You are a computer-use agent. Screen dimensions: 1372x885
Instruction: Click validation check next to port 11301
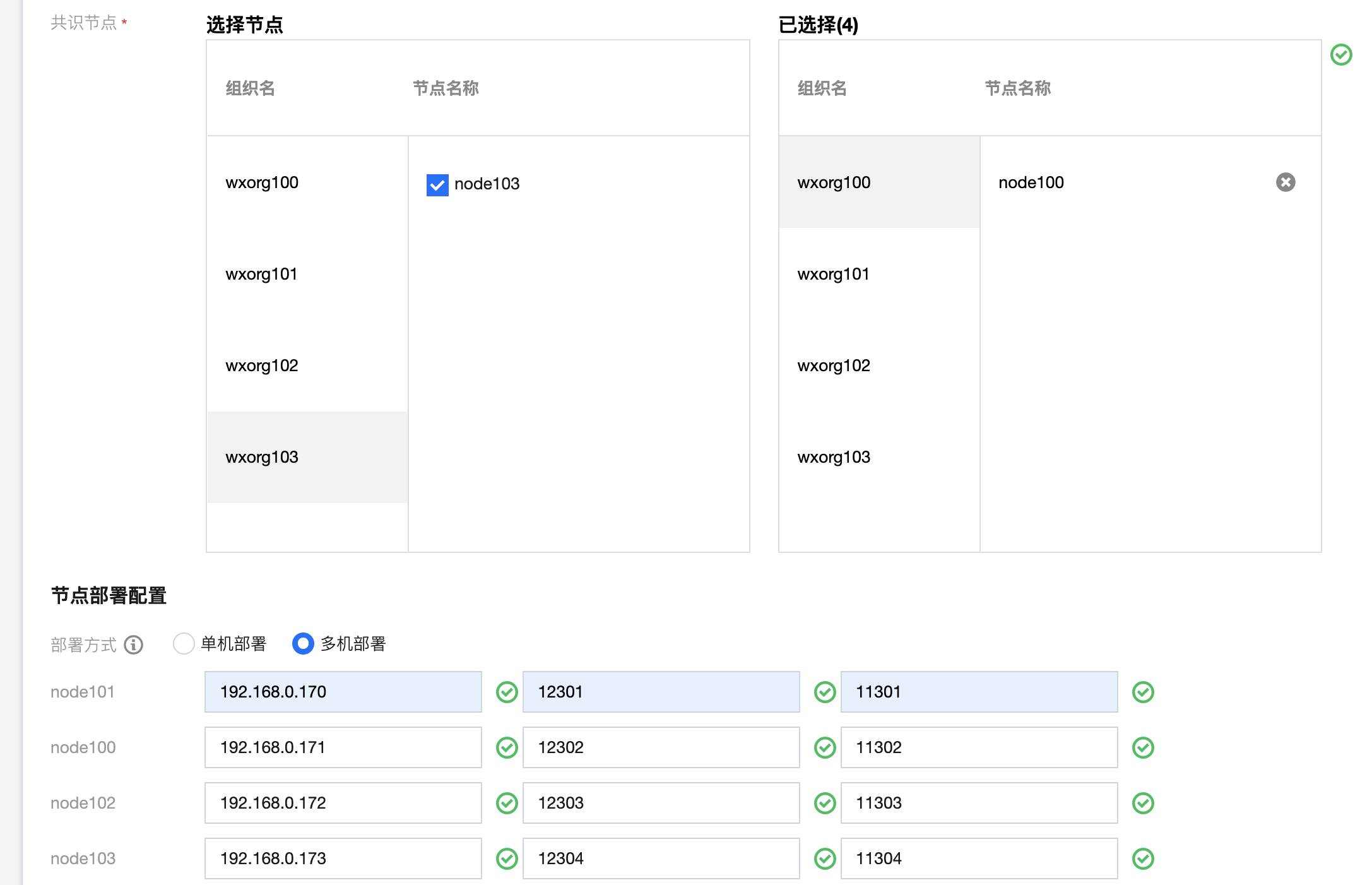point(1142,692)
